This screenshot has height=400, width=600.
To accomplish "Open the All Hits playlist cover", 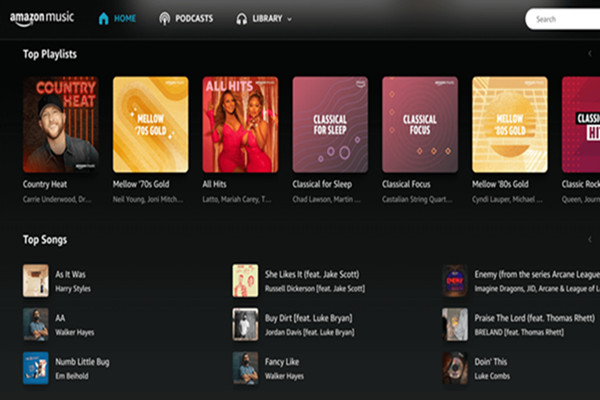I will pos(240,124).
